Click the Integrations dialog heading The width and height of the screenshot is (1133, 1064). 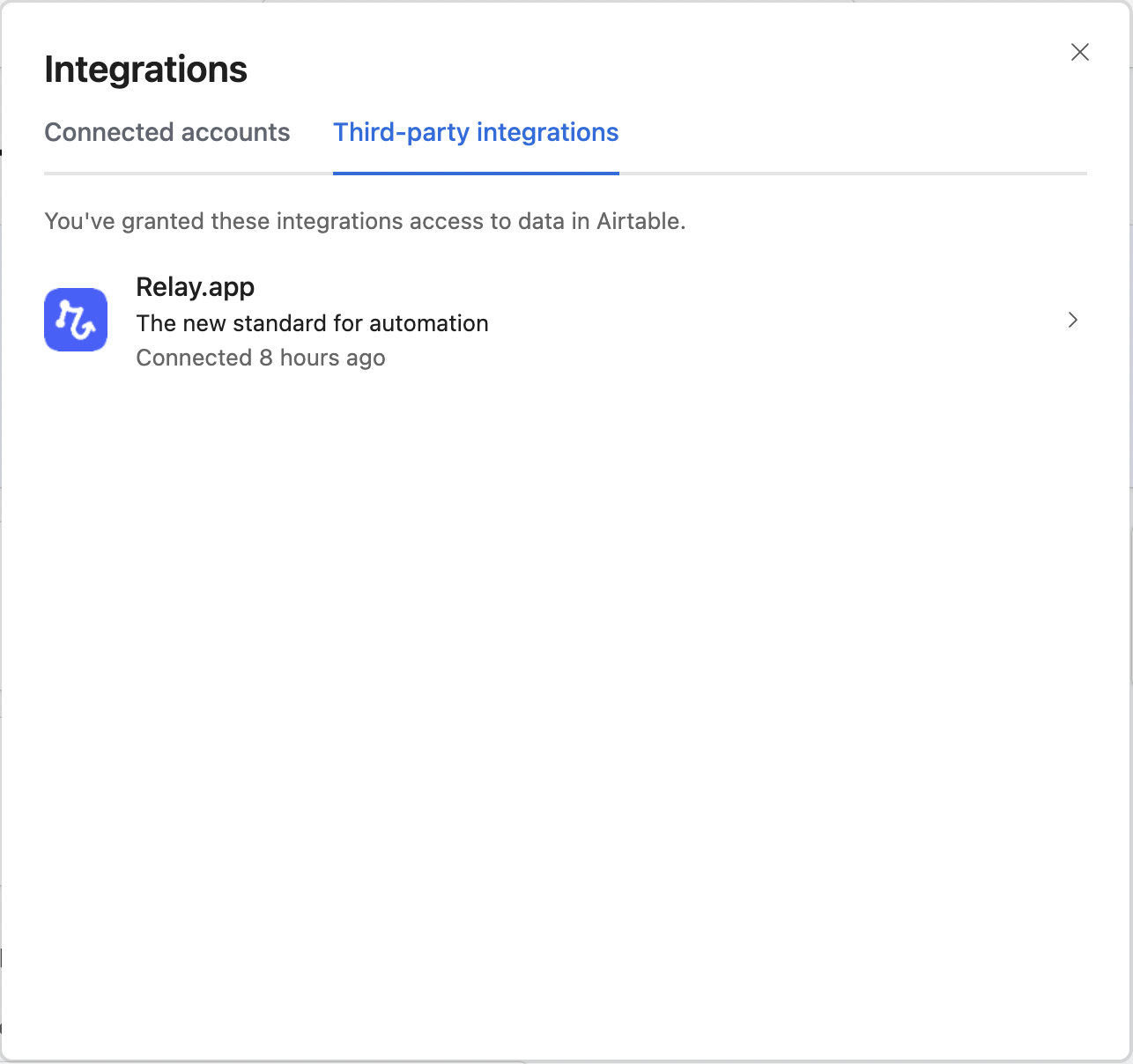[x=145, y=69]
